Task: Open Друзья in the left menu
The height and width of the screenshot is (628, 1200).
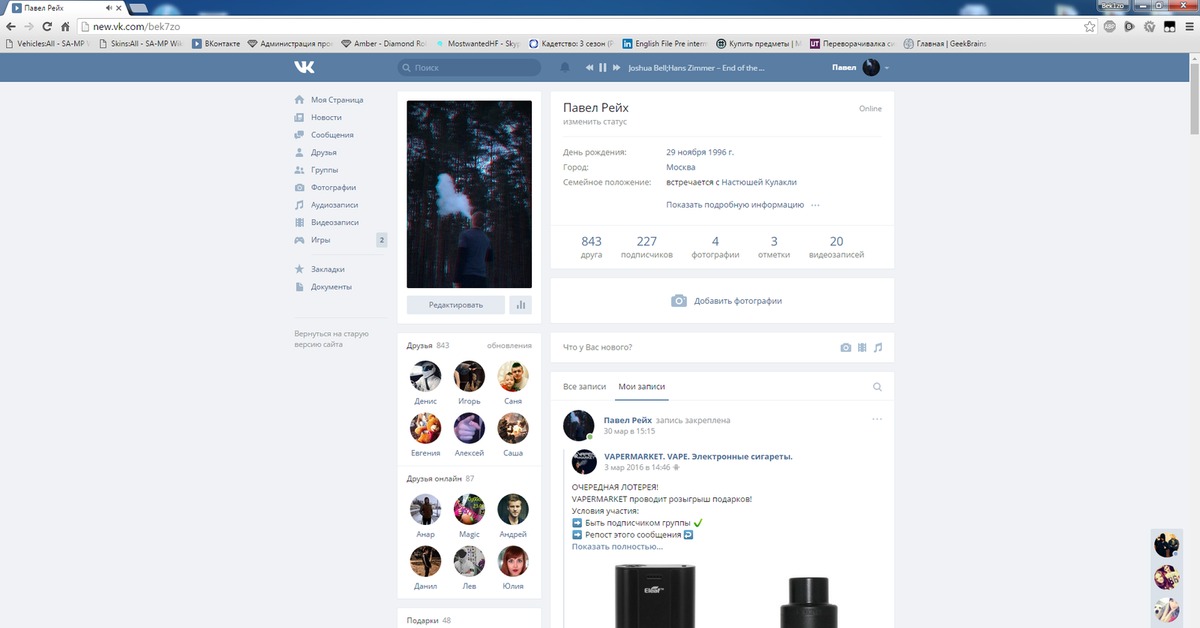Action: coord(323,152)
